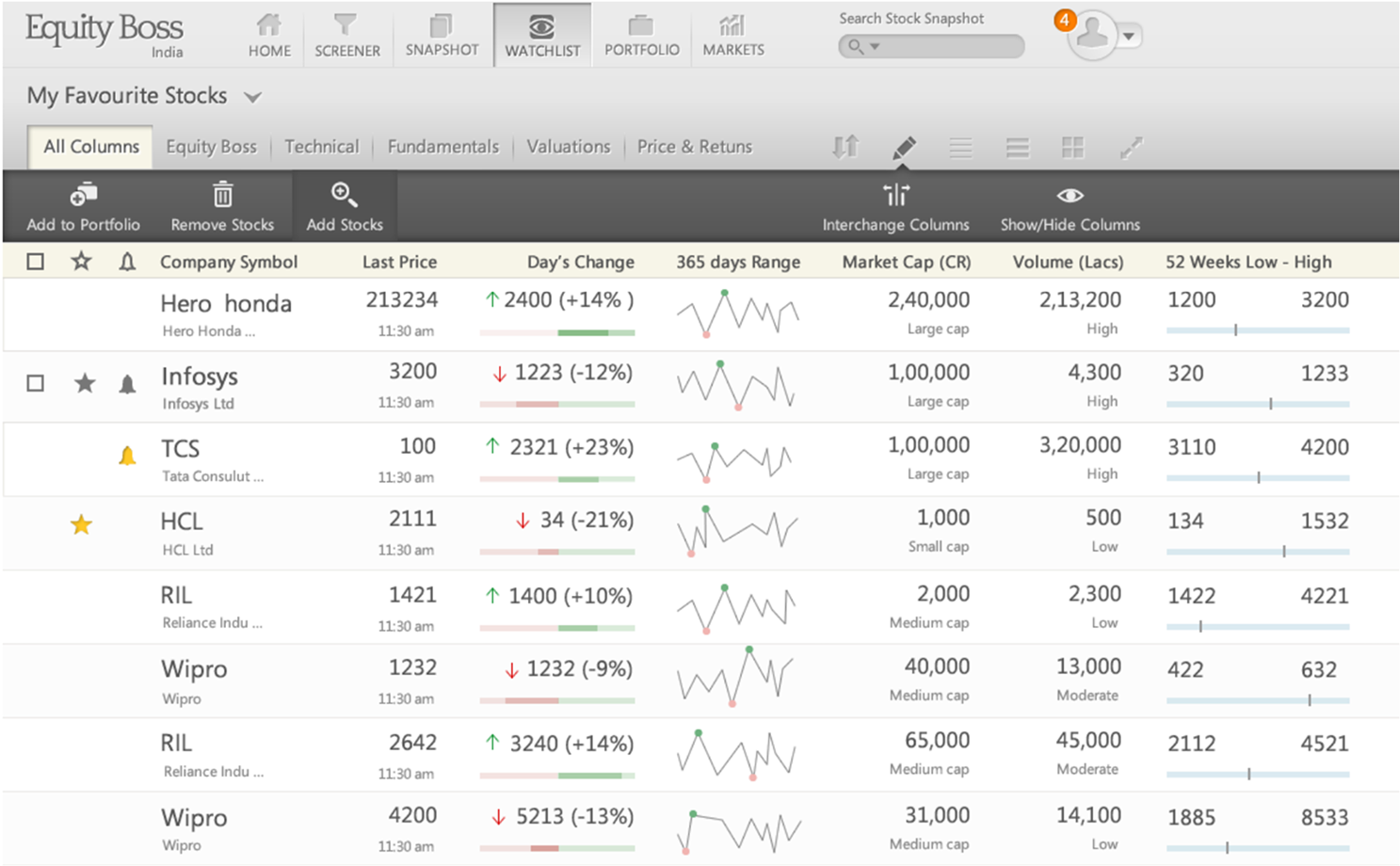Switch to the thick-lined list view
Image resolution: width=1400 pixels, height=866 pixels.
[x=1017, y=148]
